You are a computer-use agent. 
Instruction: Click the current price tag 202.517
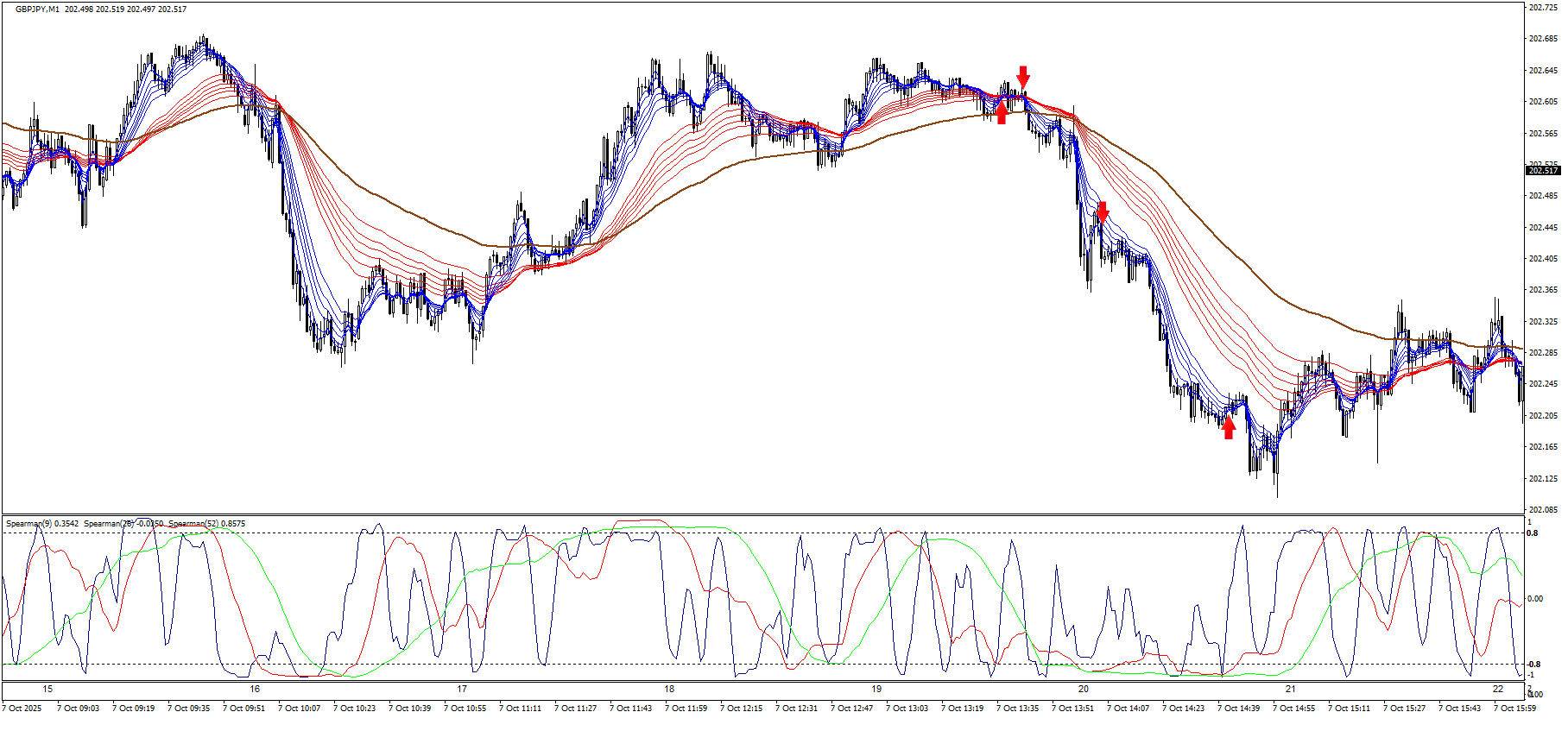(x=1543, y=171)
